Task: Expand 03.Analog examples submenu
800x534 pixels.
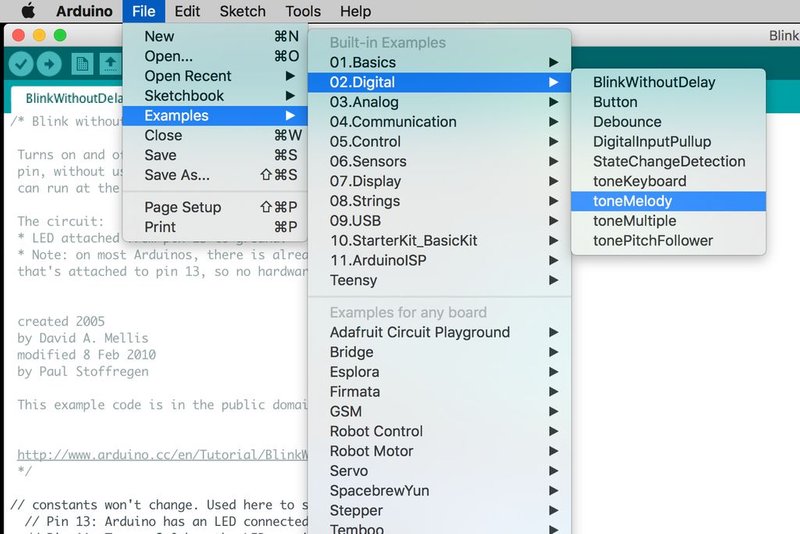Action: point(439,102)
